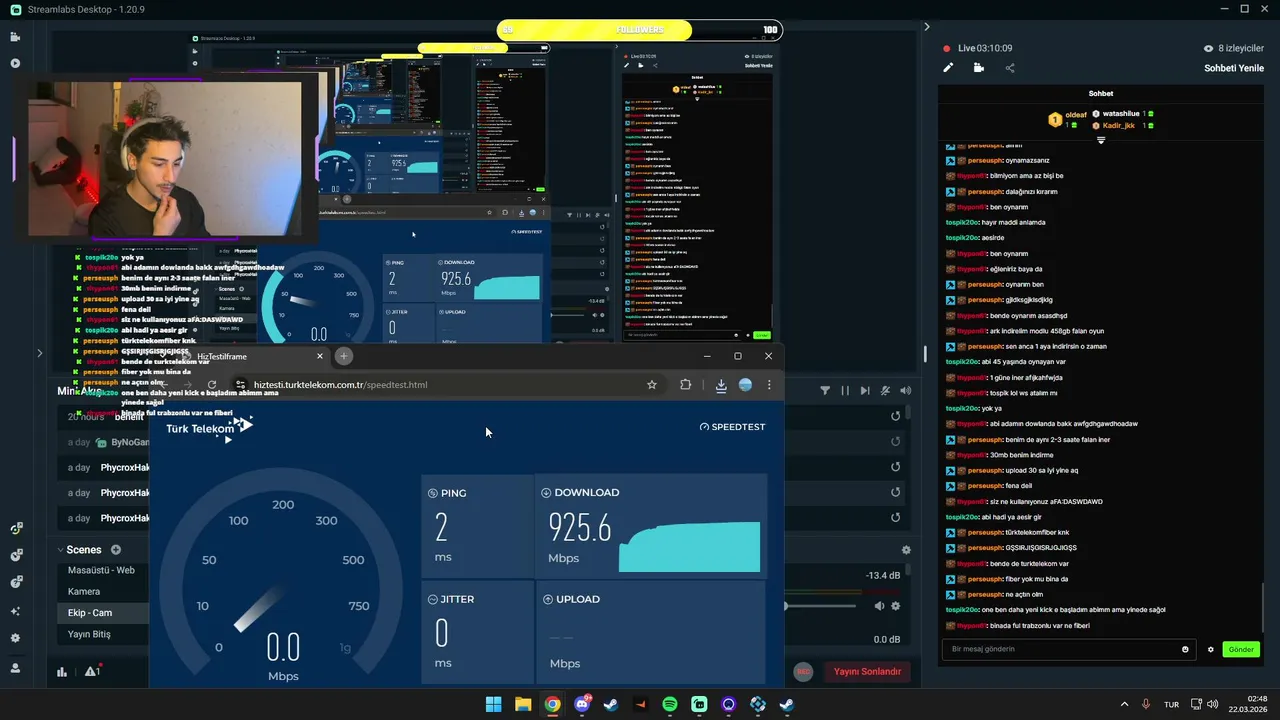Repeat the benefit event alert
1280x720 pixels.
[896, 416]
